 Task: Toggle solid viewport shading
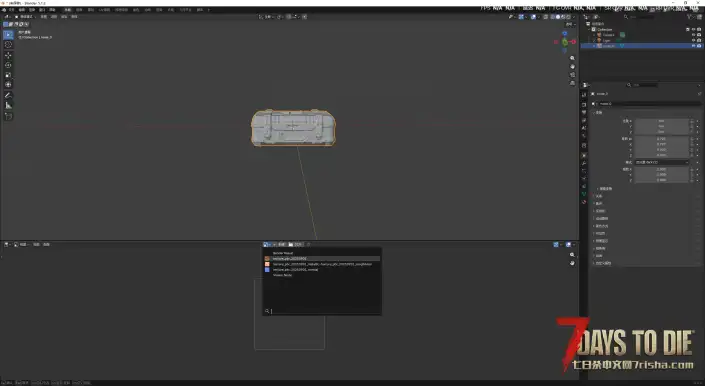pyautogui.click(x=558, y=17)
